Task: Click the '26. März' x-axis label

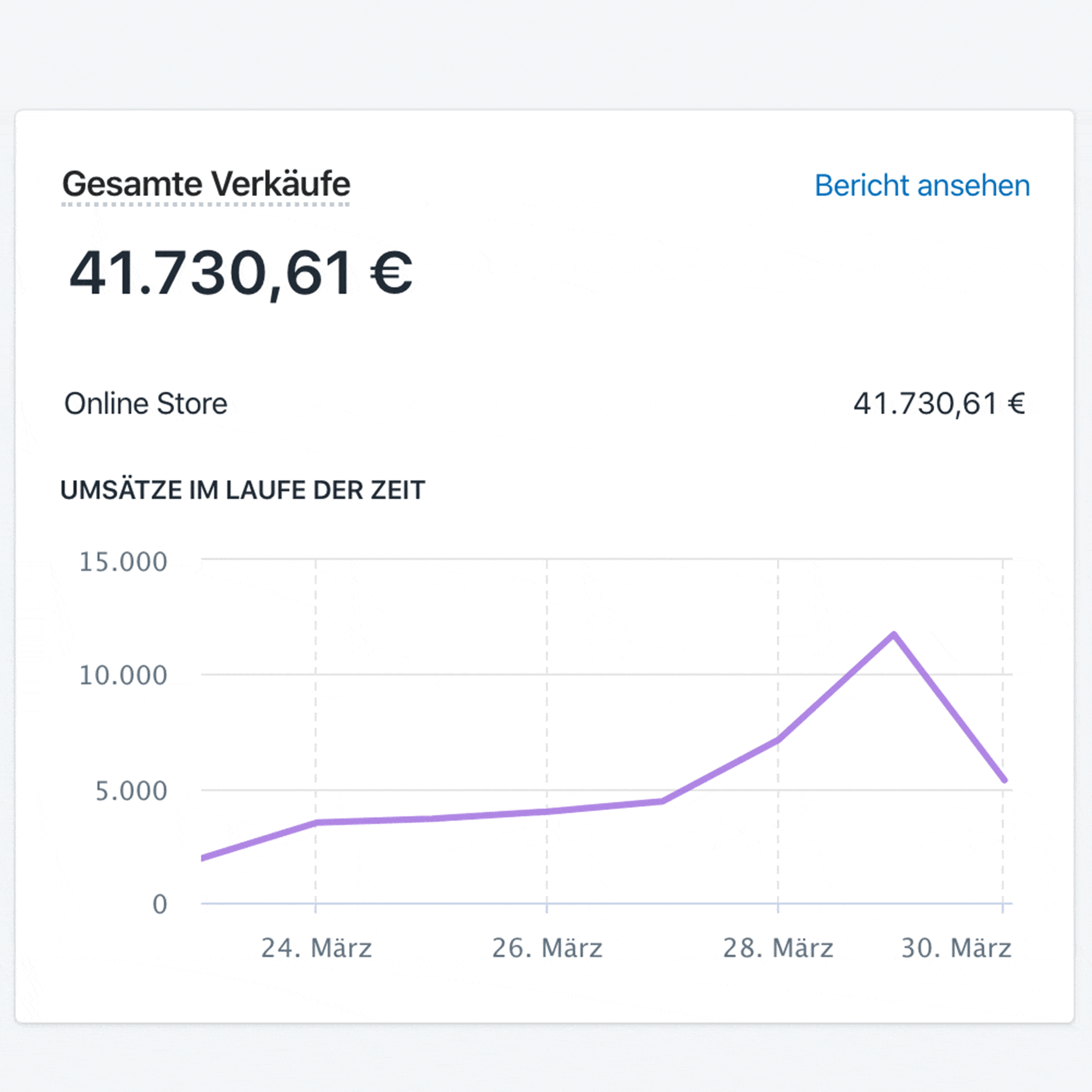Action: coord(547,948)
